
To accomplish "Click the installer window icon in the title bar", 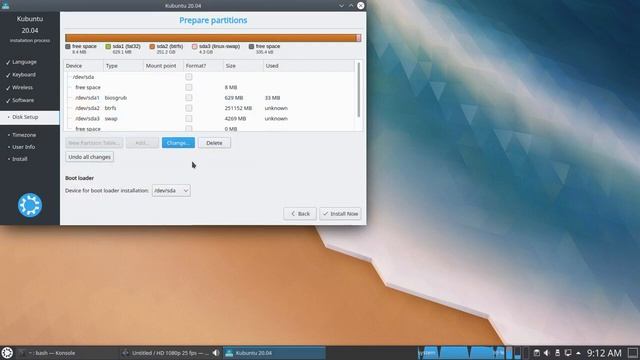I will tap(5, 5).
